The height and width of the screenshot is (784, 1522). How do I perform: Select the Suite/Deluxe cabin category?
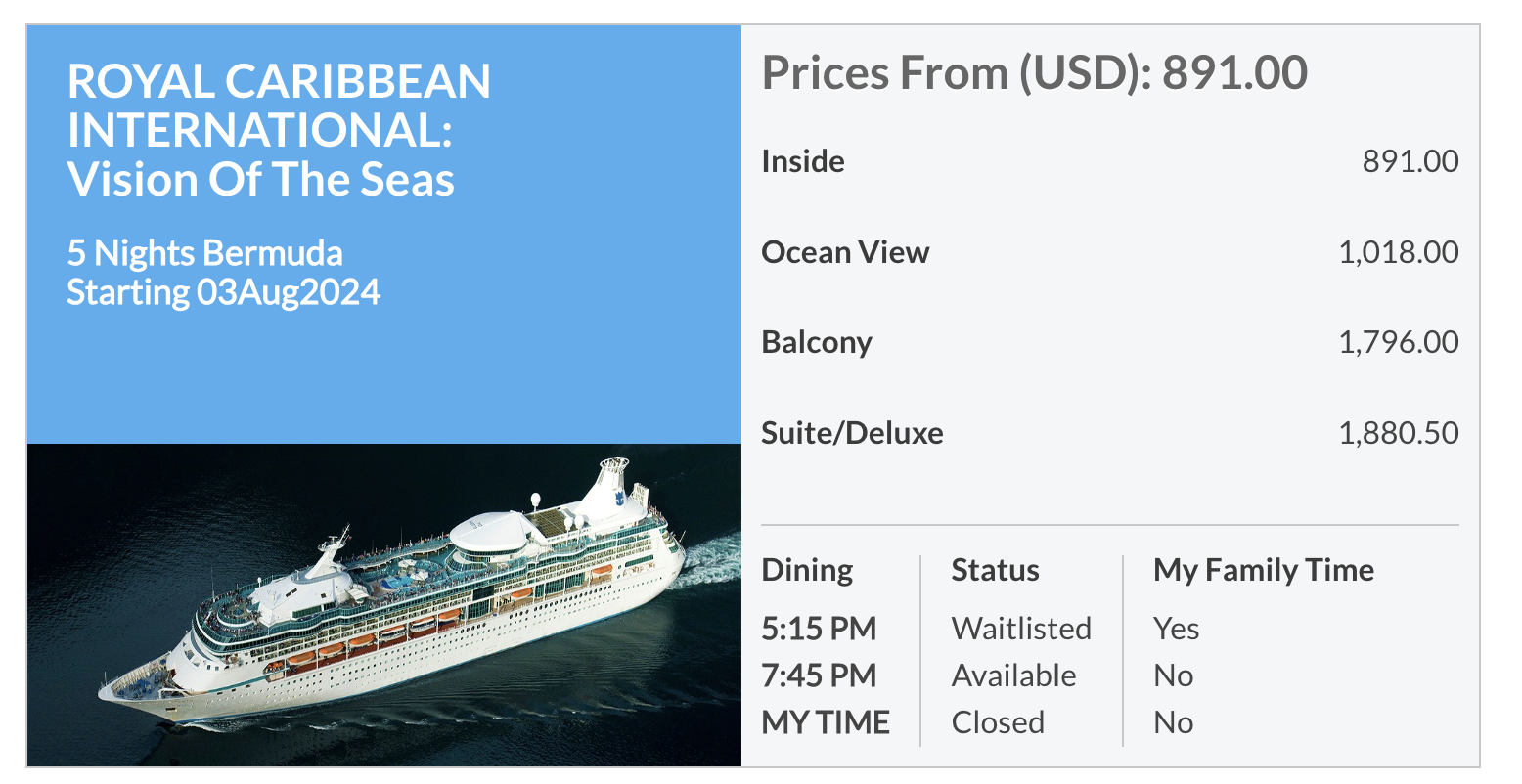click(853, 433)
